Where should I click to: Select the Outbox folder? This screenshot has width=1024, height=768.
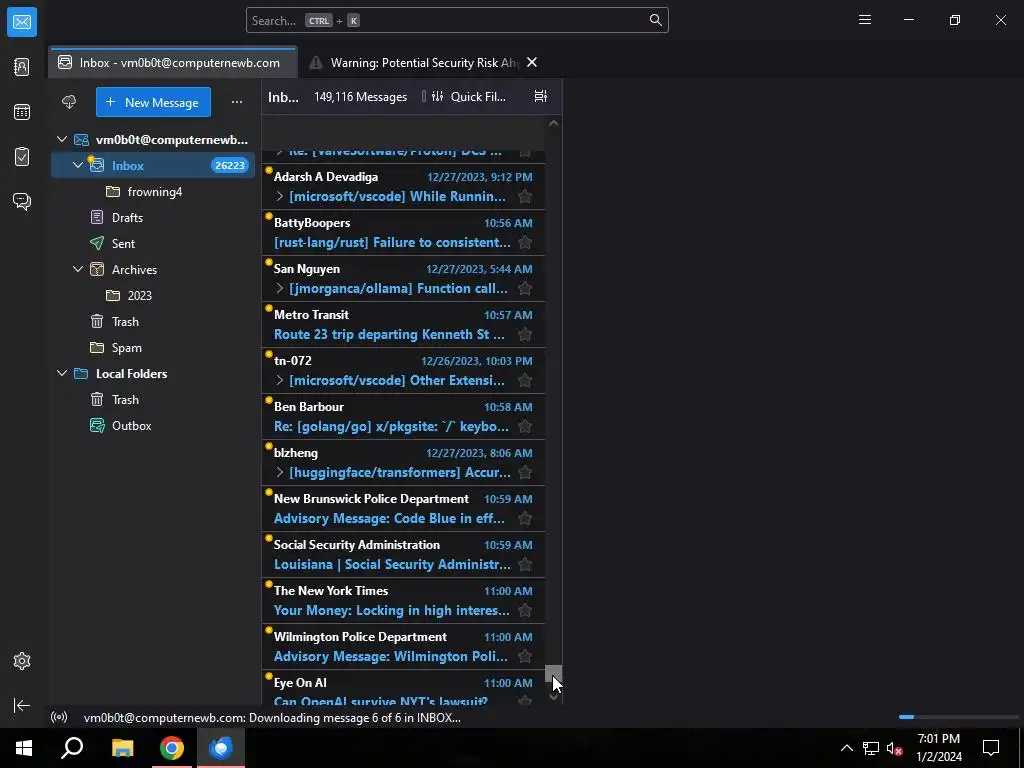pyautogui.click(x=153, y=426)
